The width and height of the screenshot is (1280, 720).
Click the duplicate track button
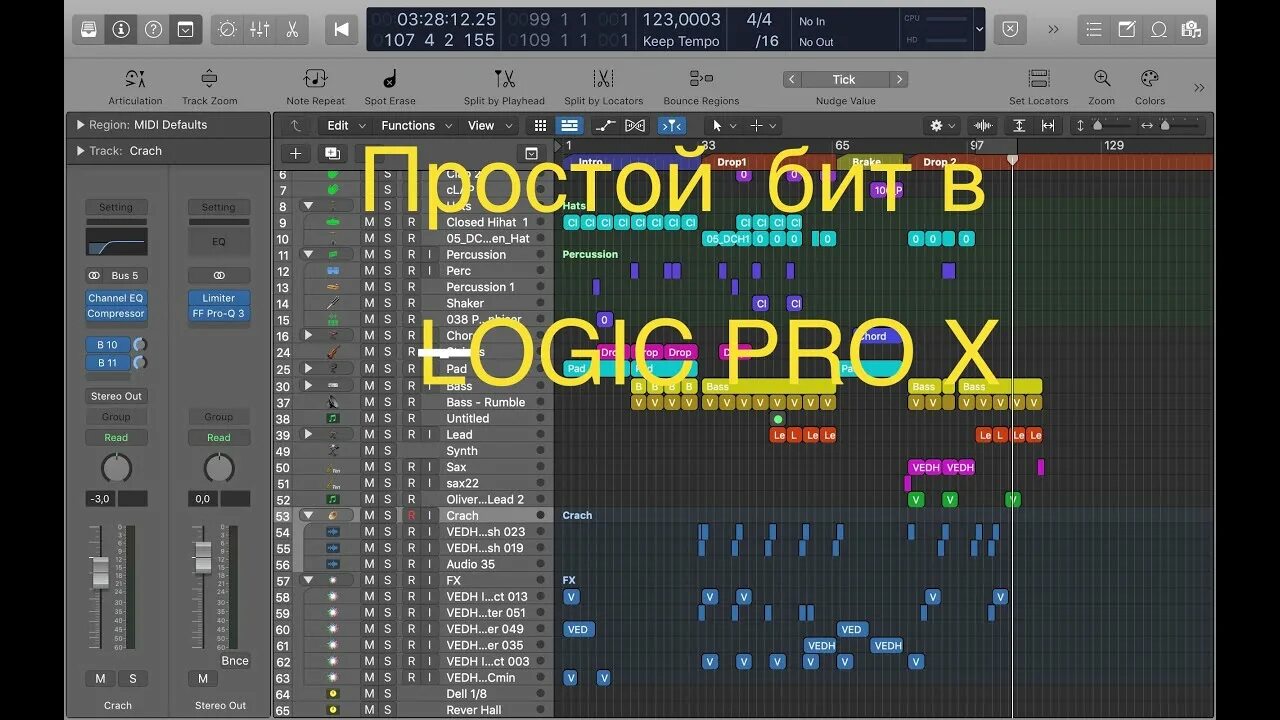[331, 153]
